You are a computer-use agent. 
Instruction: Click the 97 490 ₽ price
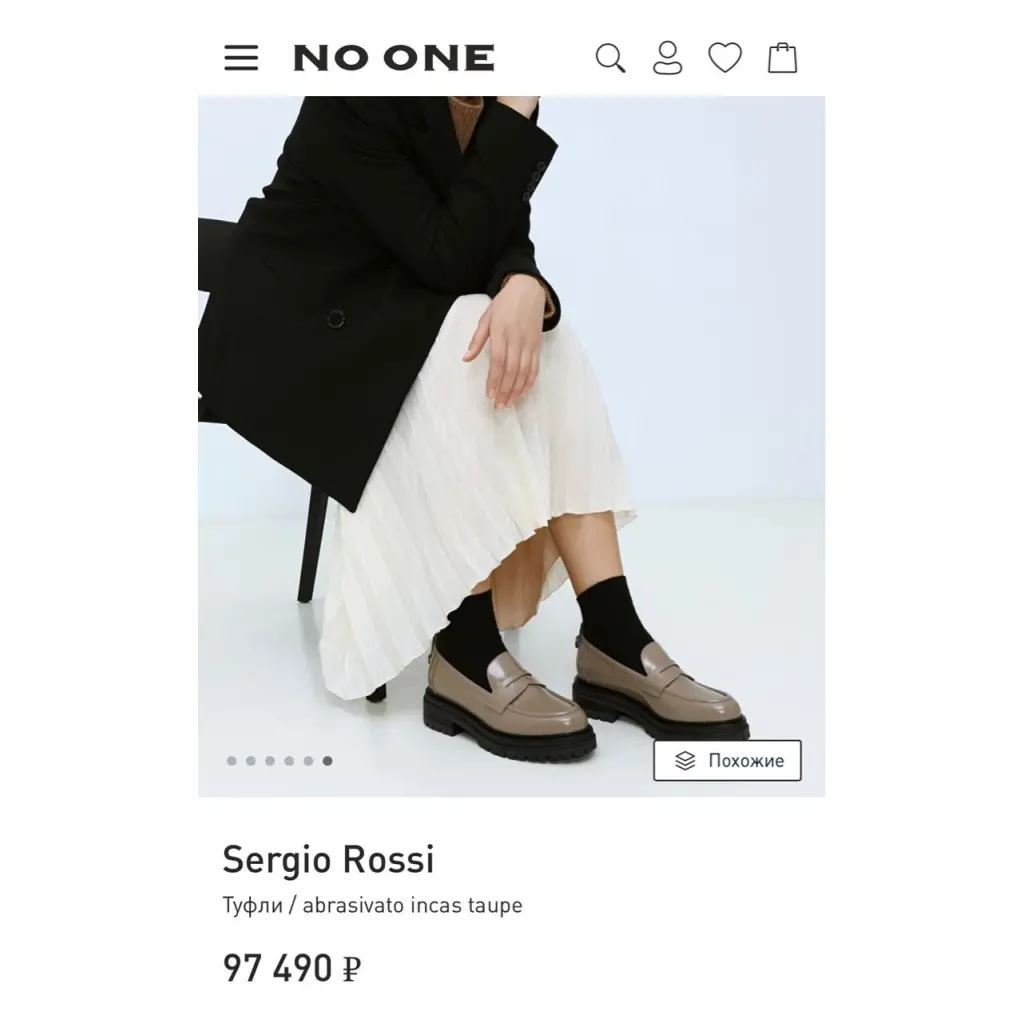(292, 968)
